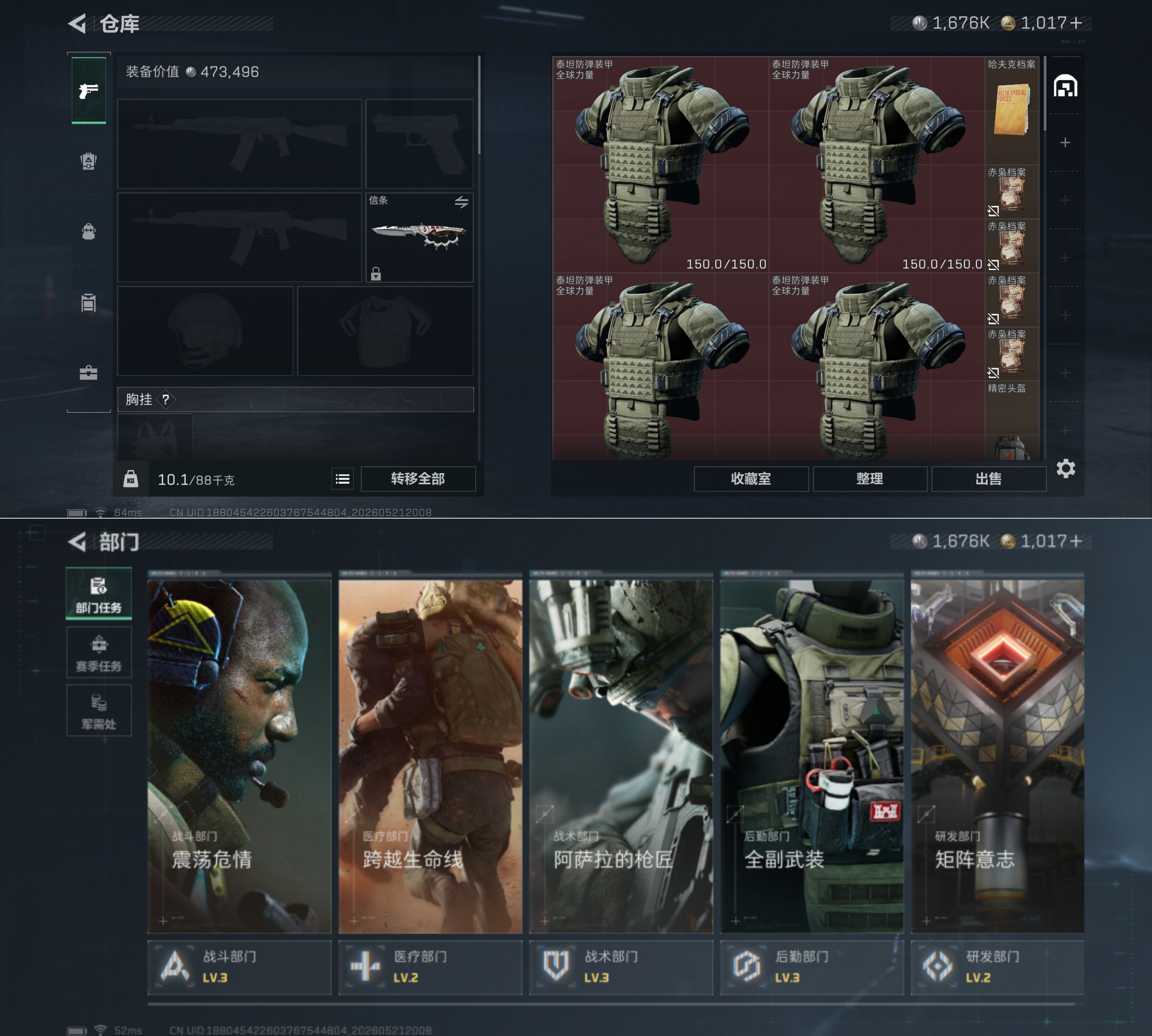
Task: Open the gear settings icon in 仓库
Action: click(x=1066, y=468)
